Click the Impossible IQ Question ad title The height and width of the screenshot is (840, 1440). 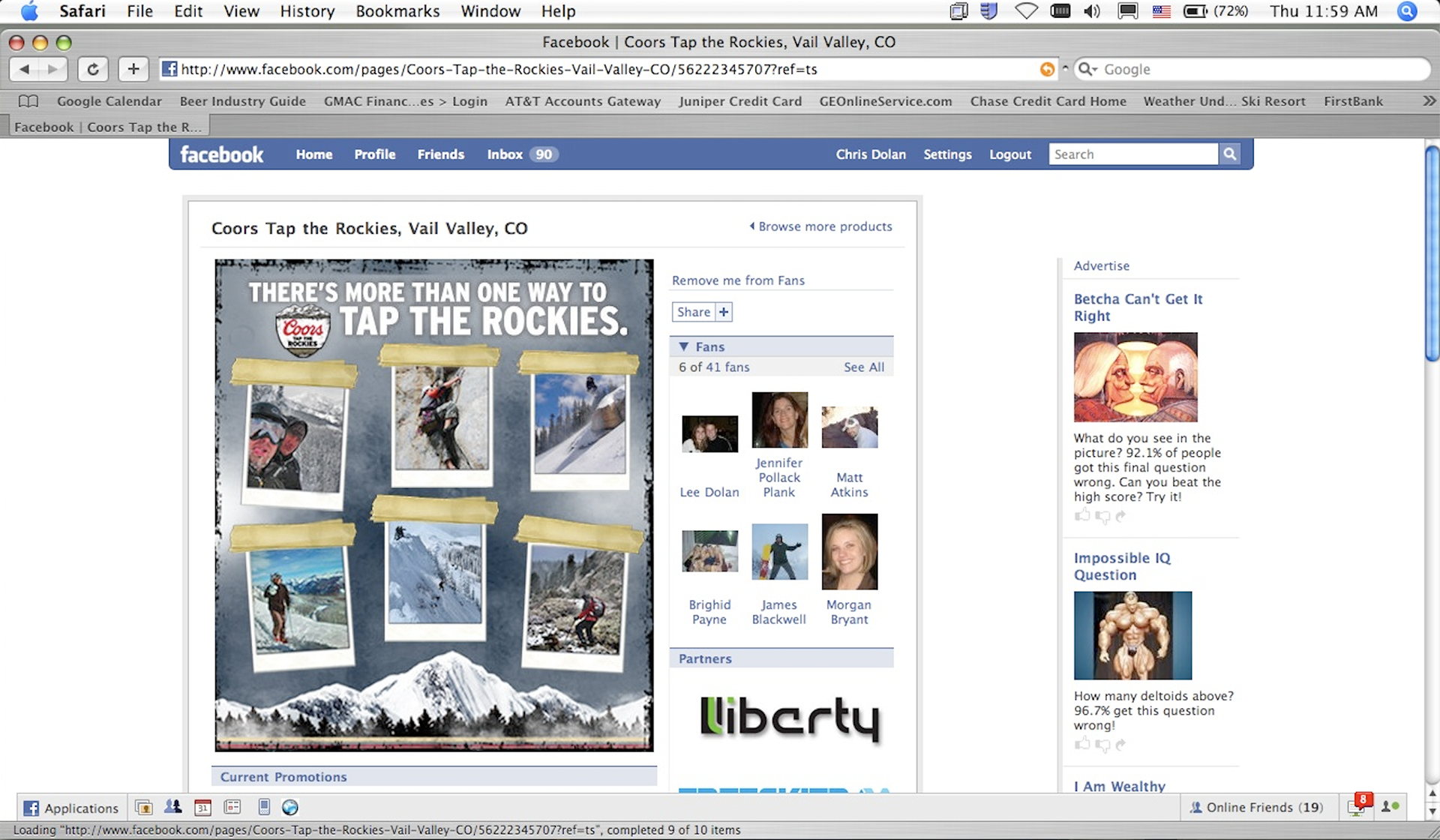point(1122,566)
